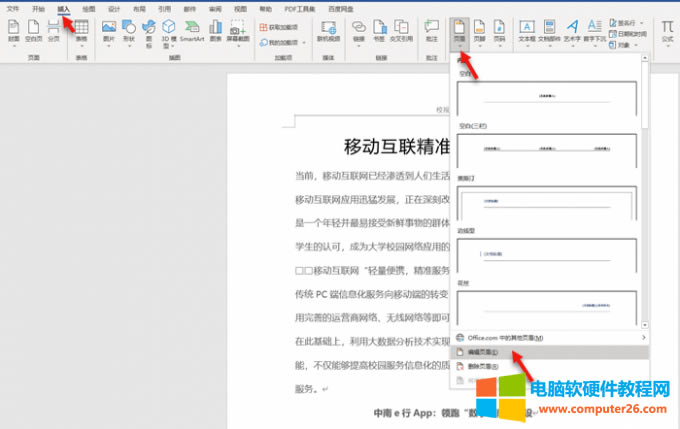Expand the text box (文本框) dropdown
The width and height of the screenshot is (680, 429).
(x=527, y=31)
